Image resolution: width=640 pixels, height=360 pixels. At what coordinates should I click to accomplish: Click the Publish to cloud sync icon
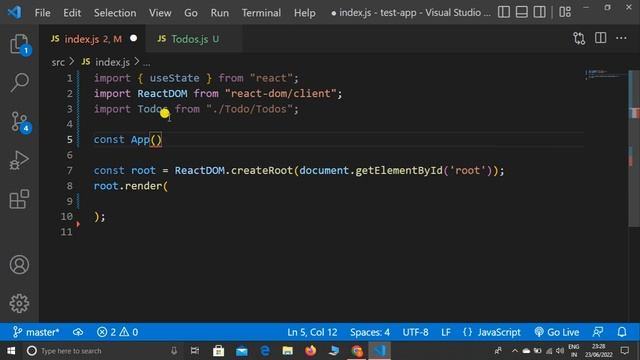tap(78, 332)
